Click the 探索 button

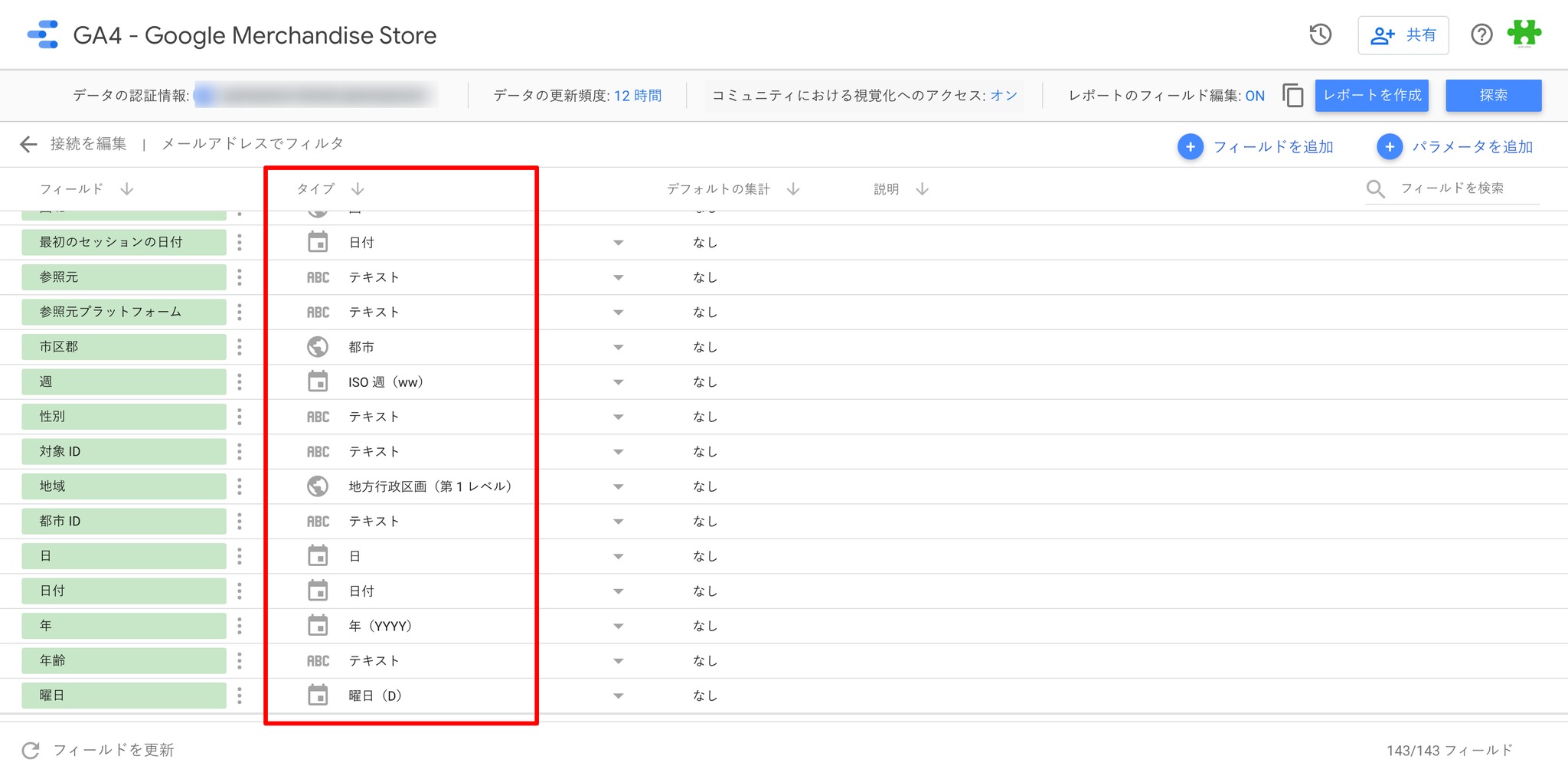click(x=1494, y=96)
